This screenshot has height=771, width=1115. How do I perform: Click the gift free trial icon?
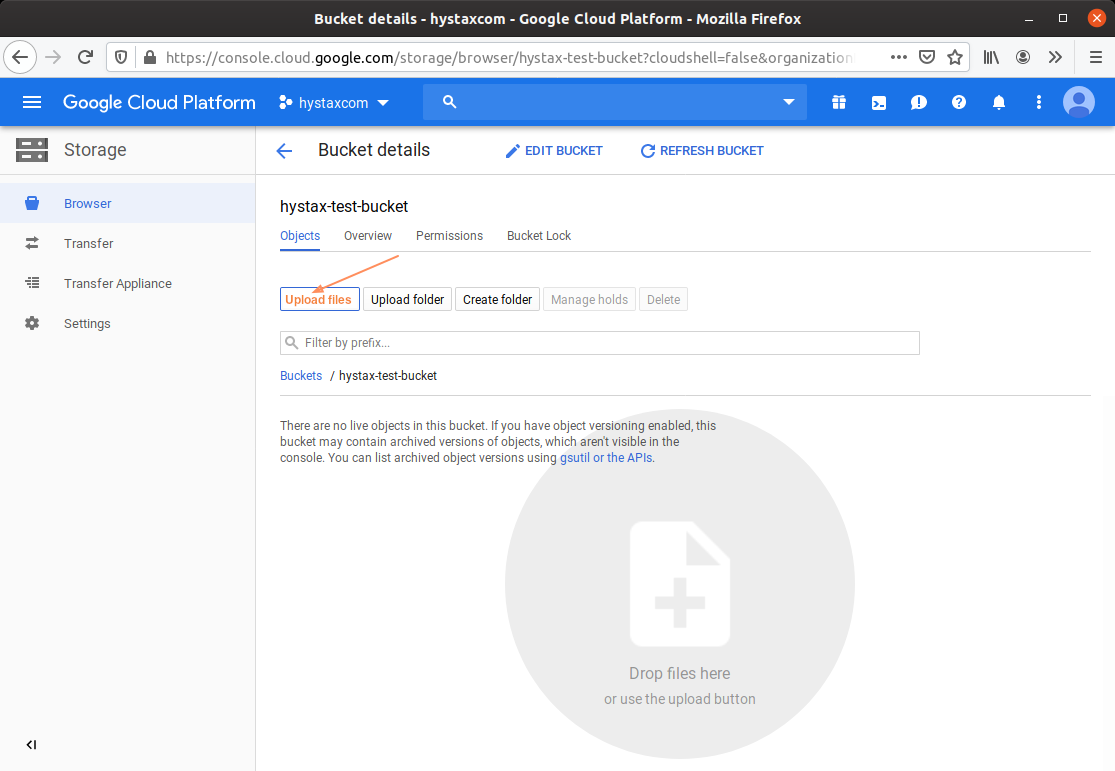838,102
